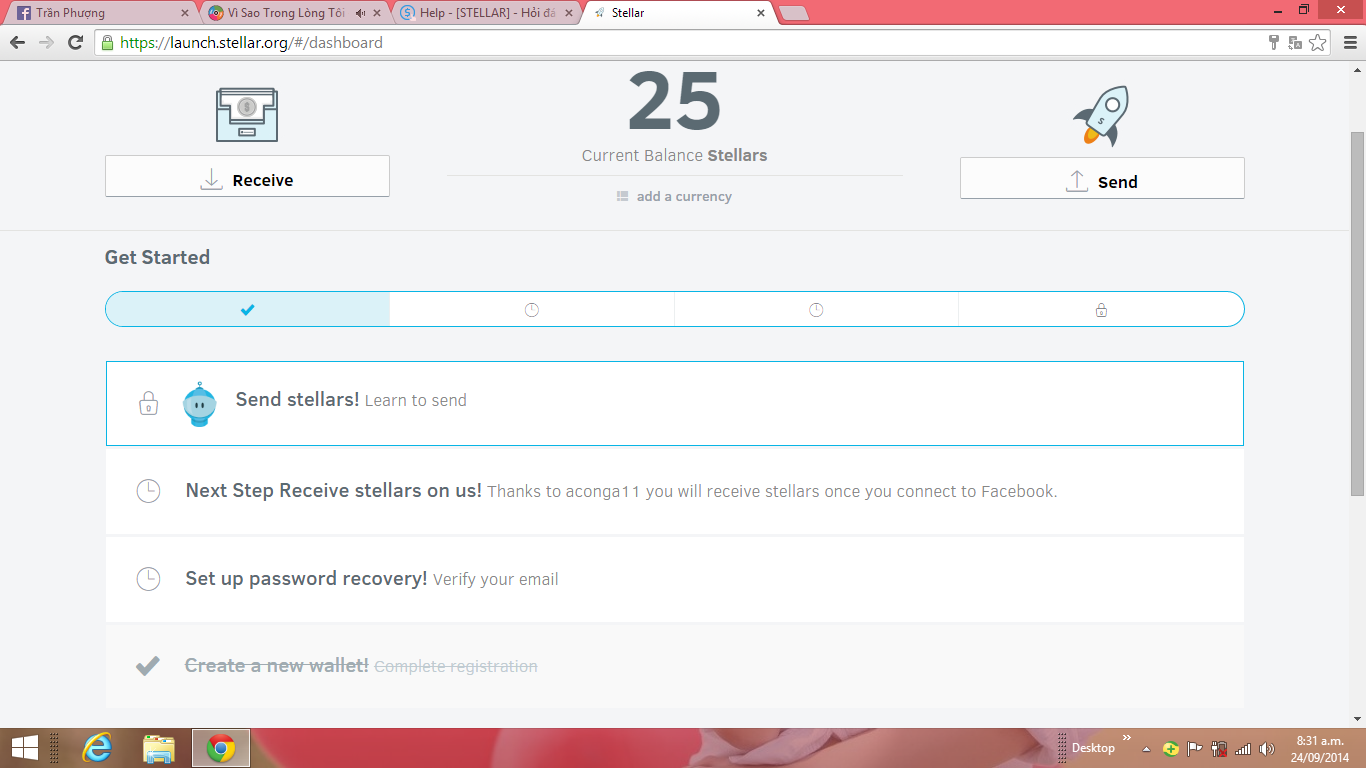Open the Windows Start button

tap(24, 748)
